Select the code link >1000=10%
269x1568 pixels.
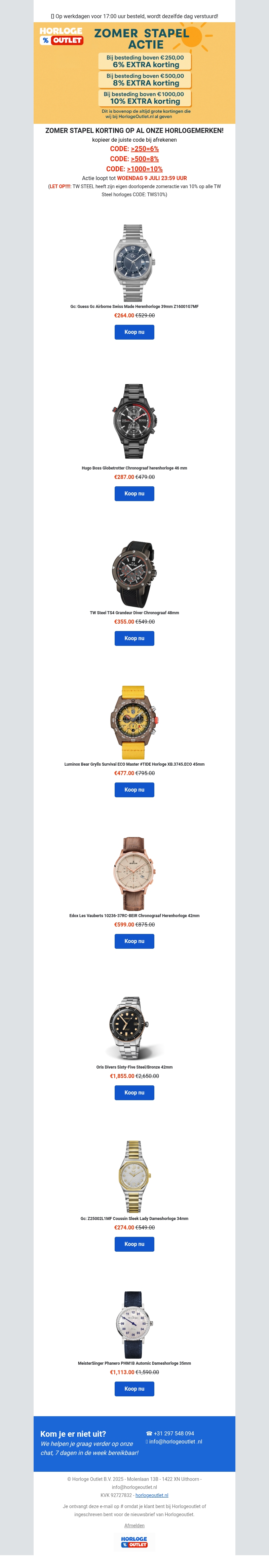tap(145, 169)
